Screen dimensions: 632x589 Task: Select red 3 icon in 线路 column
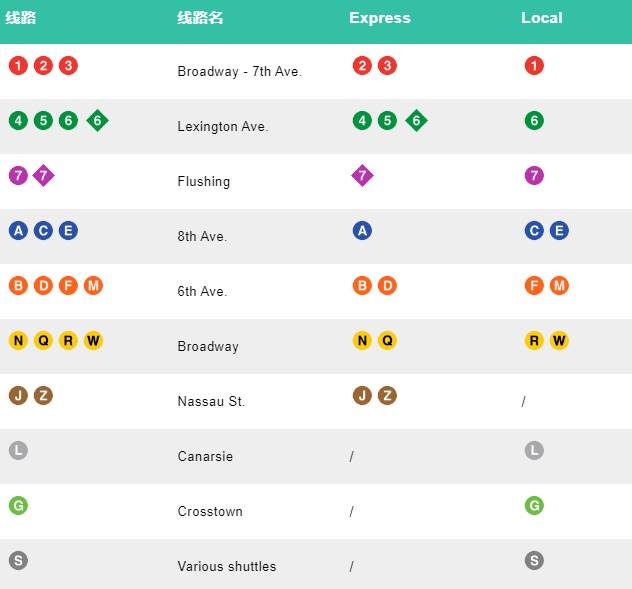(68, 66)
